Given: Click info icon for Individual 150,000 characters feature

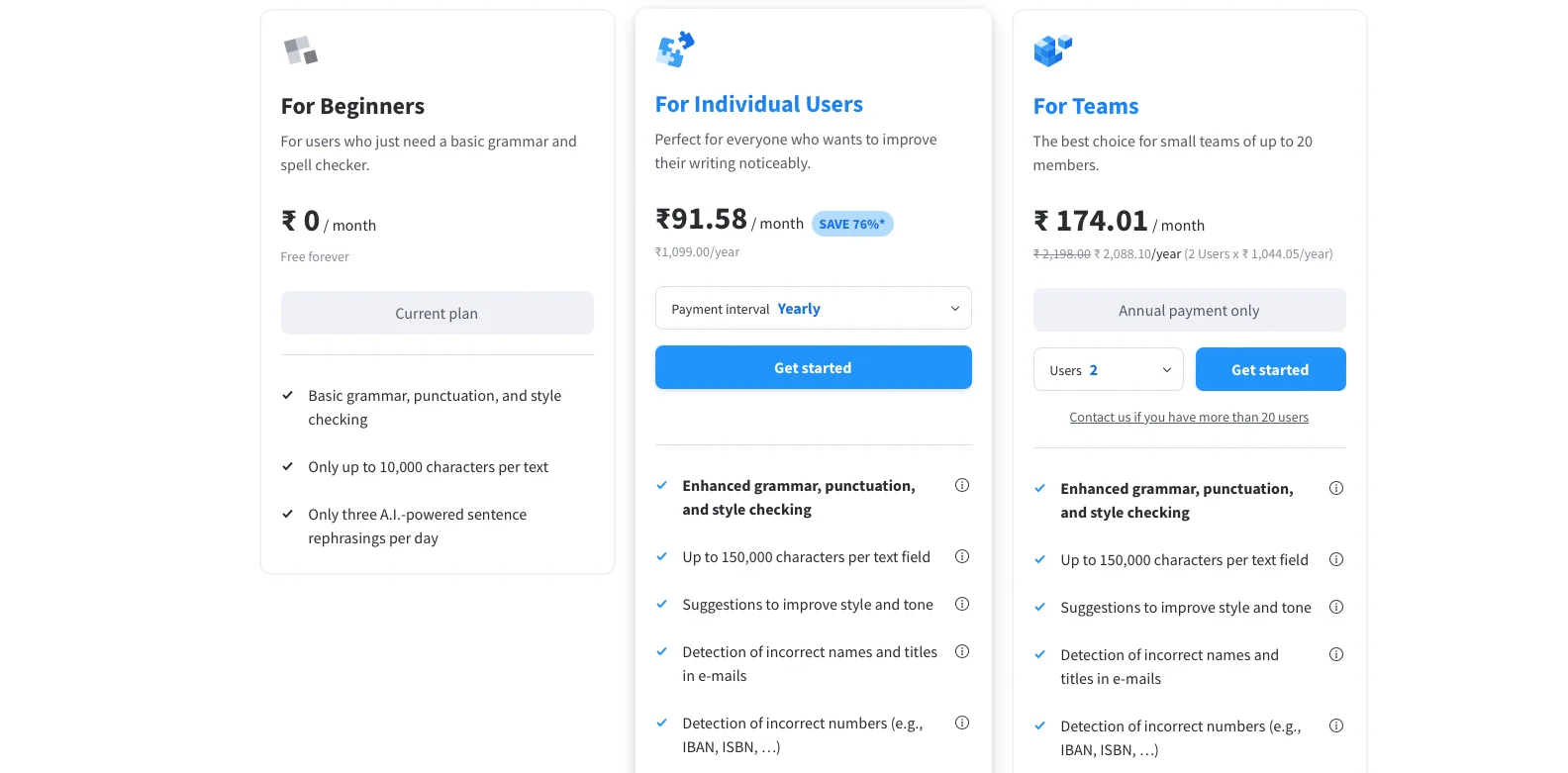Looking at the screenshot, I should [x=961, y=556].
